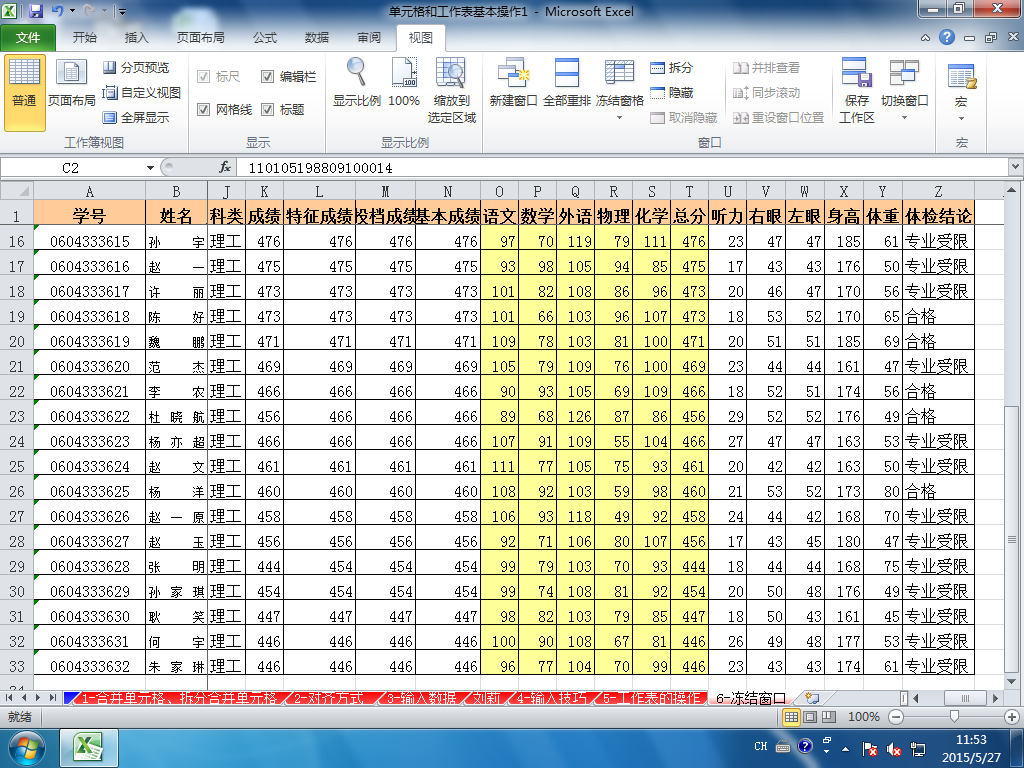Insert a new worksheet tab icon
Screen dimensions: 1024x768
[812, 698]
